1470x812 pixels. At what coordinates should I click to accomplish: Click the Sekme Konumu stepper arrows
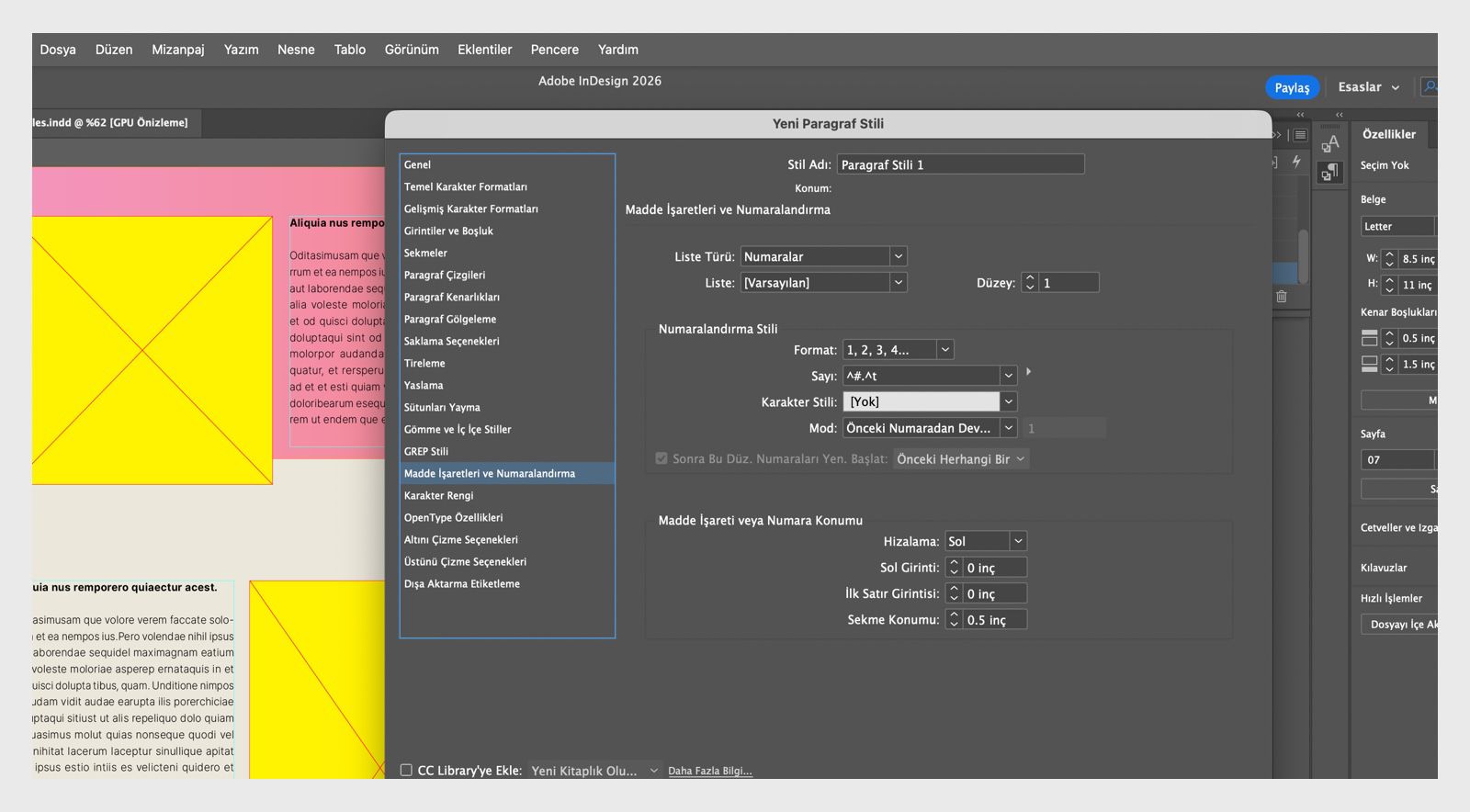(954, 620)
